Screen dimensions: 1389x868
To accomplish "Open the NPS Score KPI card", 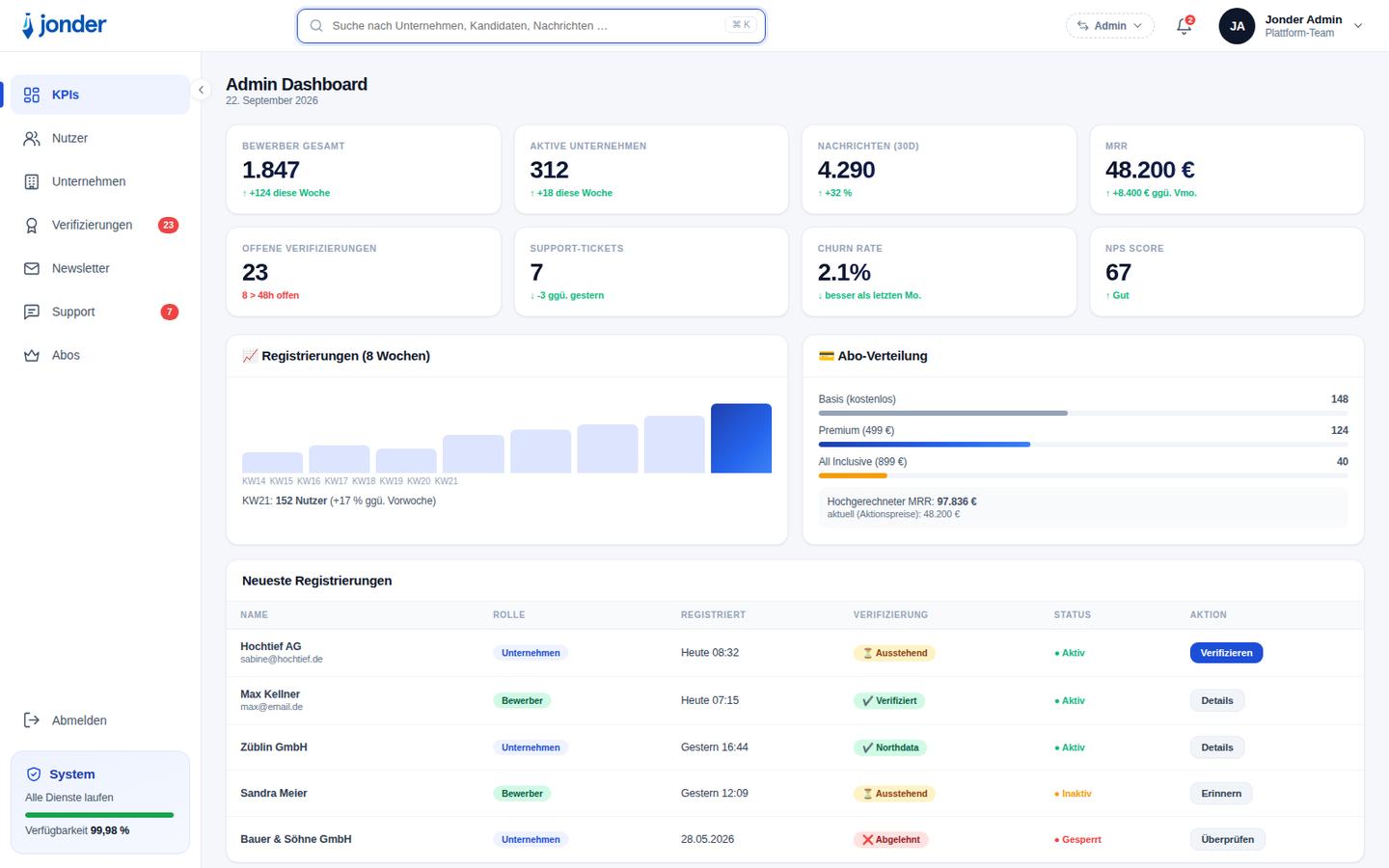I will click(x=1227, y=272).
